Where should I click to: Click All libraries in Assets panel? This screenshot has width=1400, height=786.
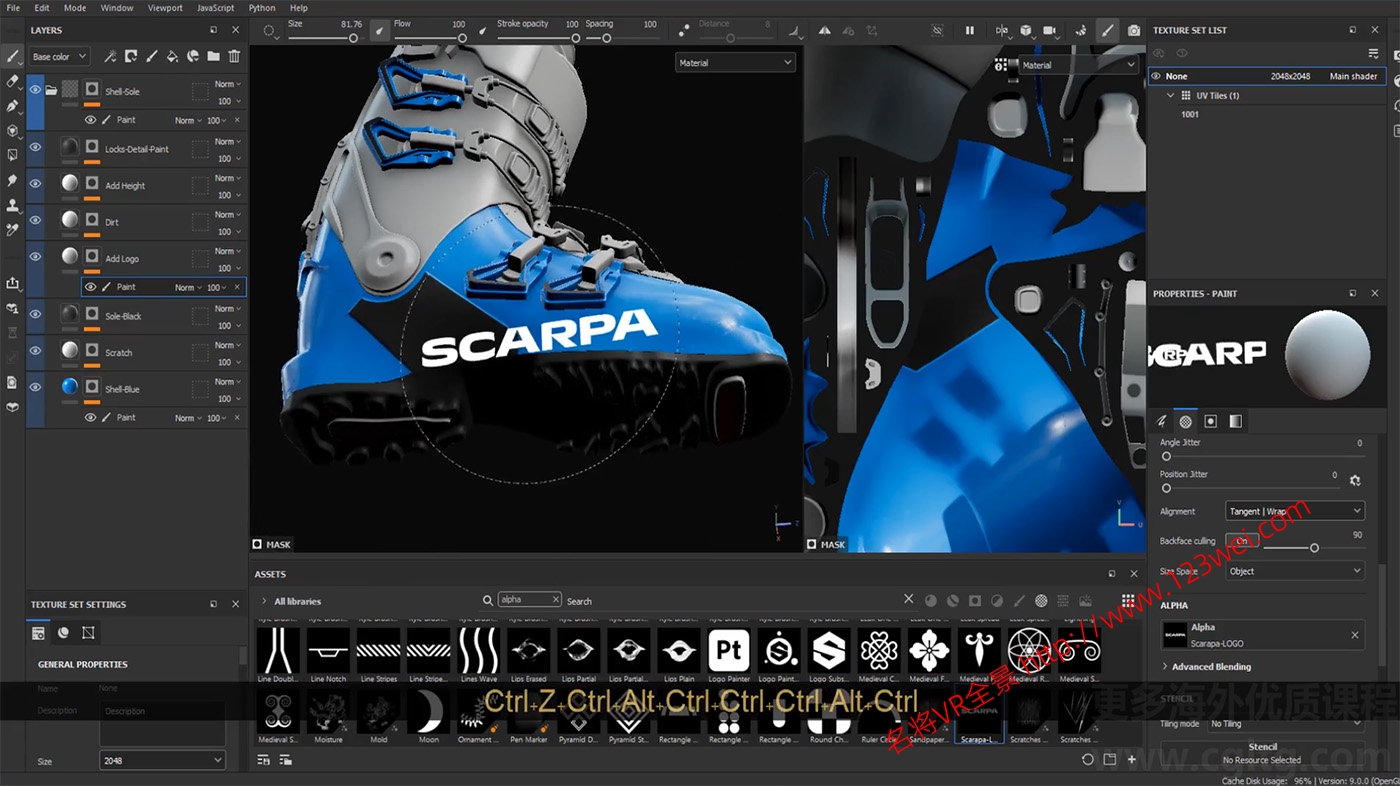[297, 601]
